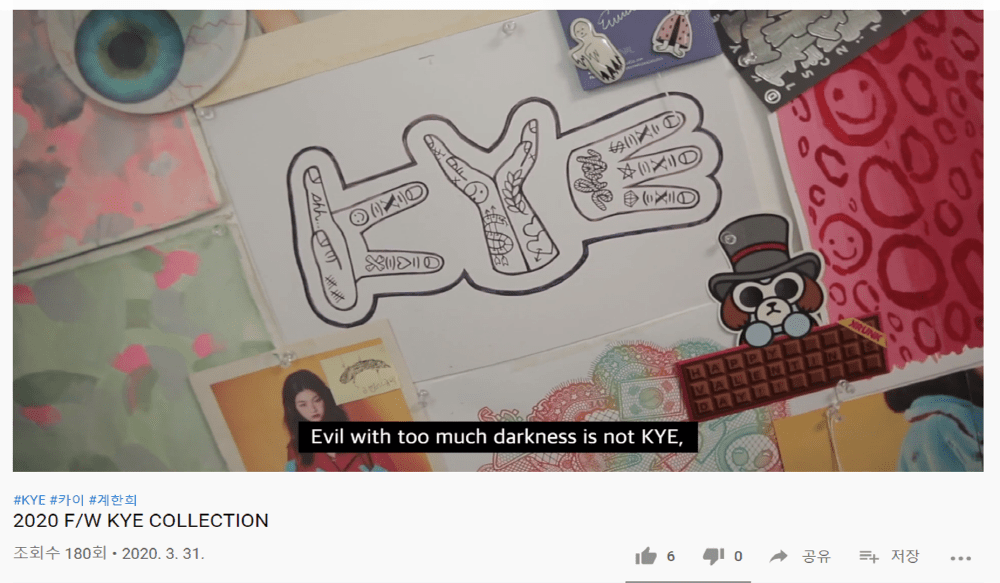Click the 공유 share label
Screen dimensions: 1000x583
pos(816,556)
